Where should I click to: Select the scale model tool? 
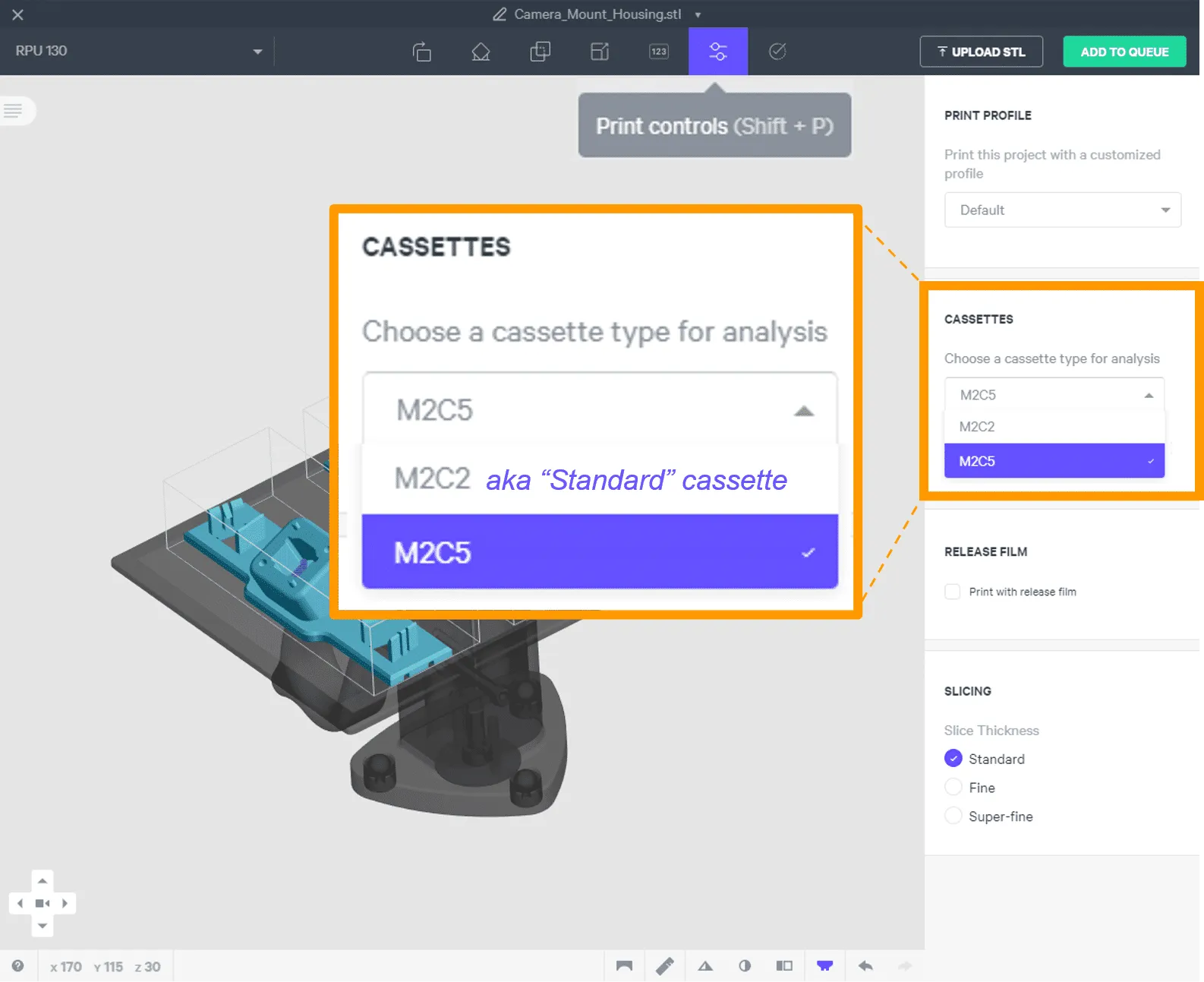600,52
